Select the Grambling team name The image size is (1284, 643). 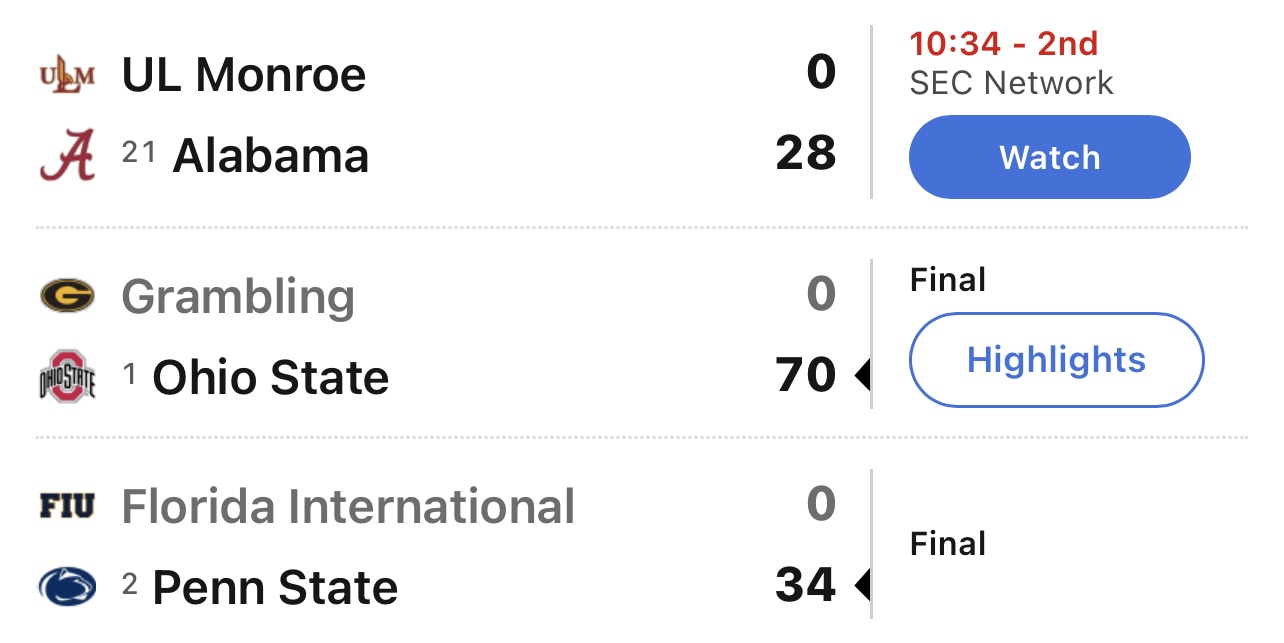click(238, 297)
